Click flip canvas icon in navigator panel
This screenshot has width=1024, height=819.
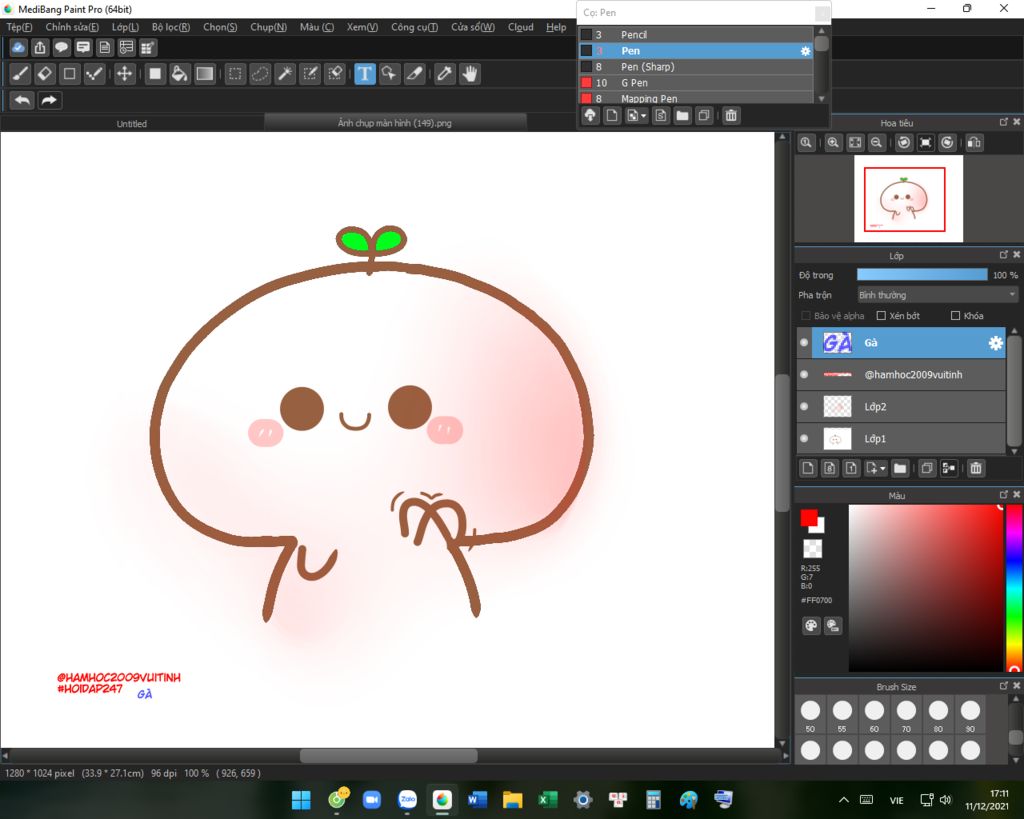pos(974,142)
